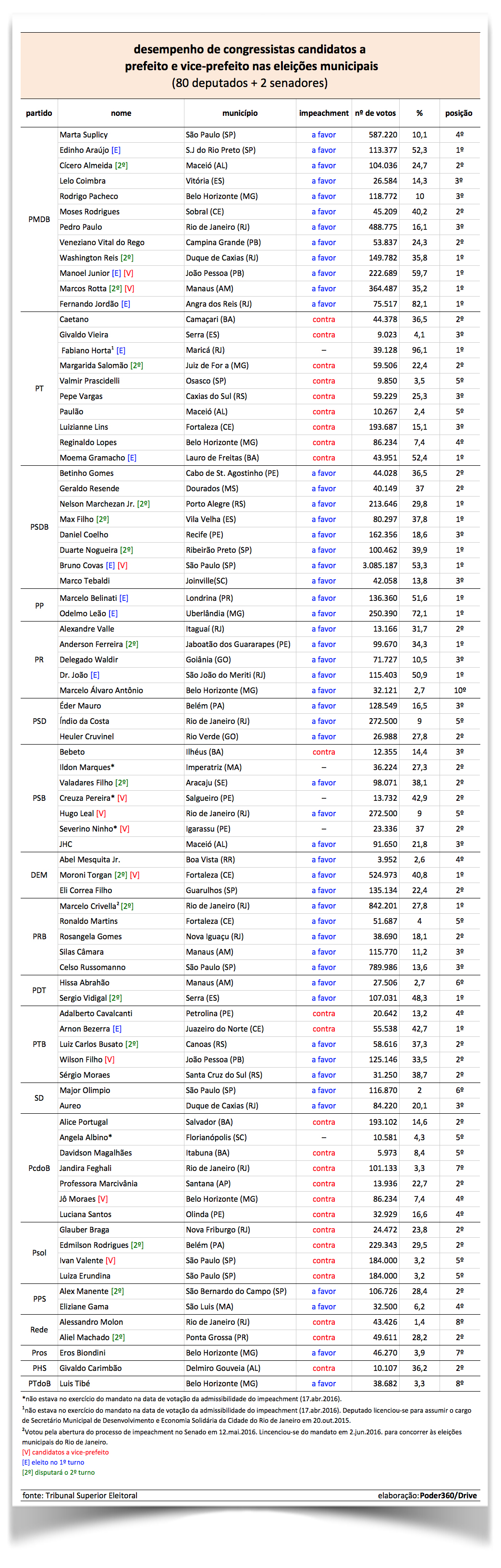Click the 'município' column header
501x1568 pixels.
click(240, 113)
